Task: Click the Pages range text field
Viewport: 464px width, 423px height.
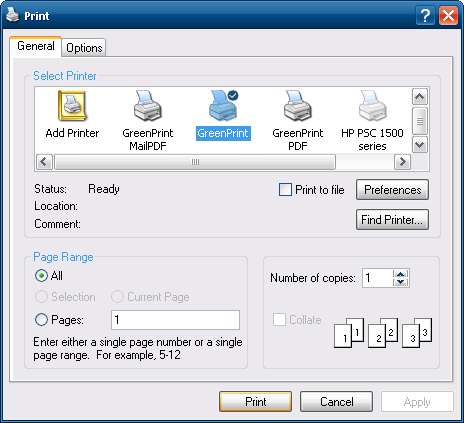Action: 175,320
